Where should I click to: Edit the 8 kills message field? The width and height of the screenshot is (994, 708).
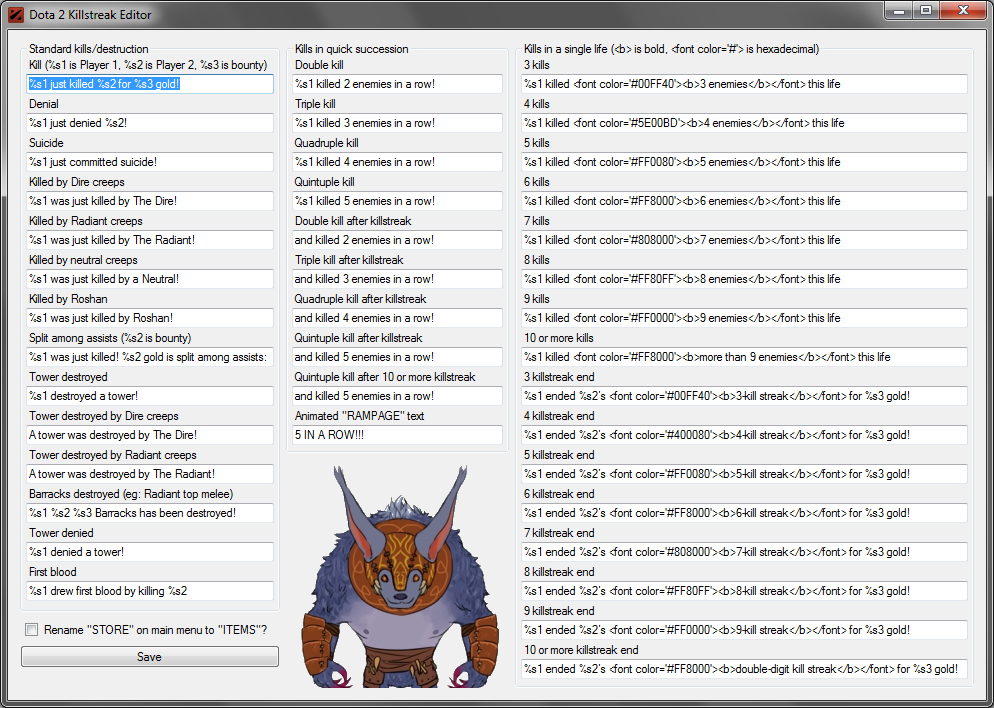(x=745, y=279)
